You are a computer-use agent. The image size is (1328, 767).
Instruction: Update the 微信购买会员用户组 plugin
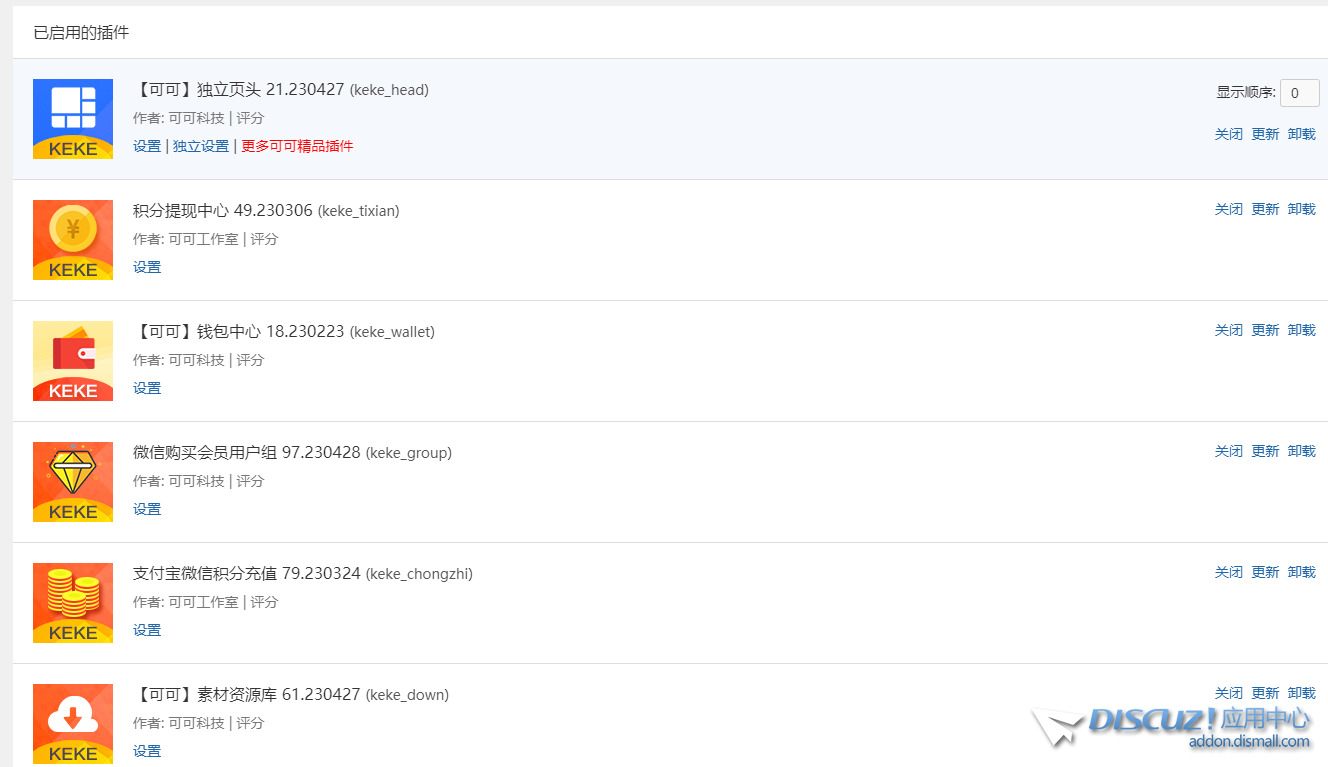(1265, 451)
